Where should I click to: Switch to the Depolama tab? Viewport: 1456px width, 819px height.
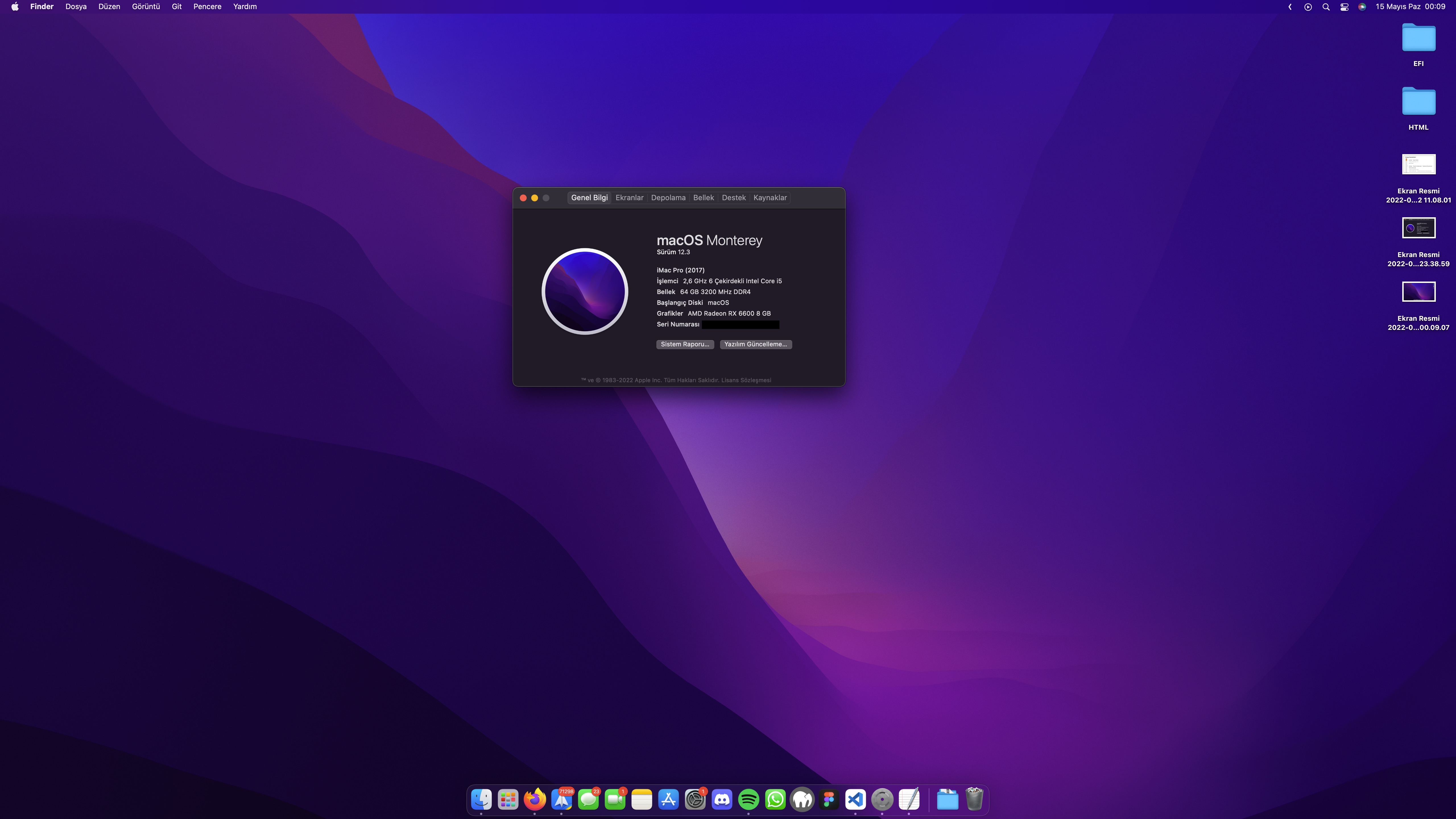tap(668, 197)
